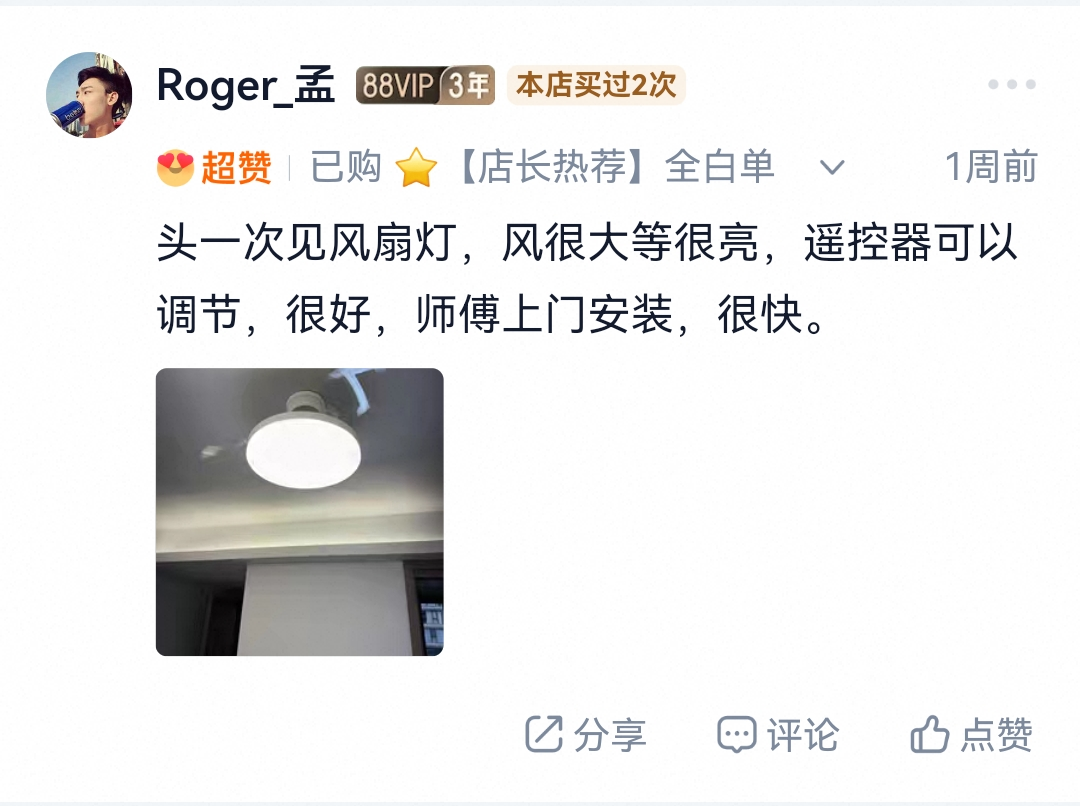The height and width of the screenshot is (806, 1080).
Task: Open Roger_孟's profile avatar
Action: coord(89,94)
